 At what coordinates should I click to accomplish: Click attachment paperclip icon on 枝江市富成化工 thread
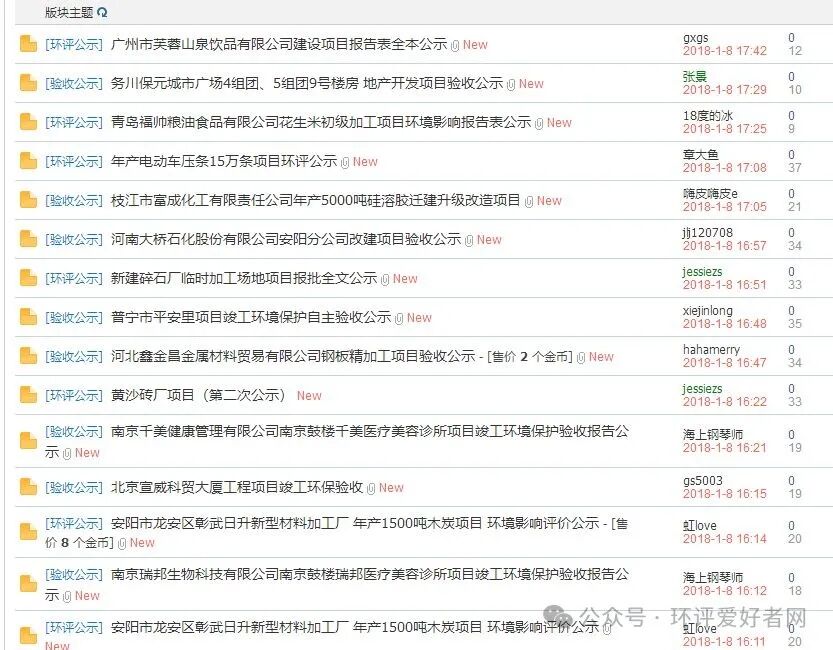pos(529,202)
